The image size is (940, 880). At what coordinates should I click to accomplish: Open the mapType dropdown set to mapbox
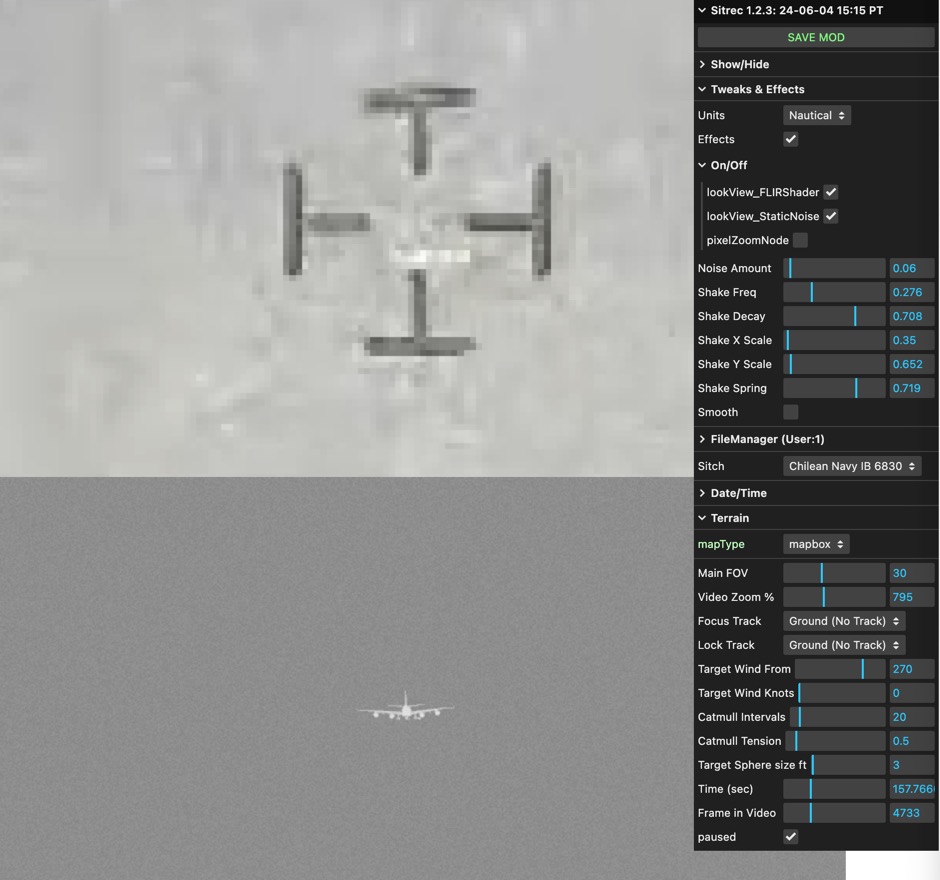tap(816, 544)
